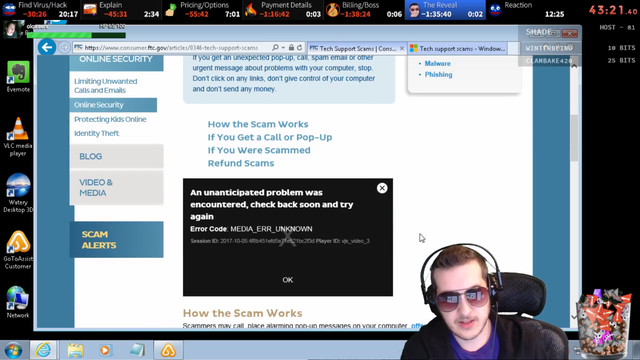The width and height of the screenshot is (640, 360).
Task: Jump to How the Scam Works
Action: coord(258,124)
